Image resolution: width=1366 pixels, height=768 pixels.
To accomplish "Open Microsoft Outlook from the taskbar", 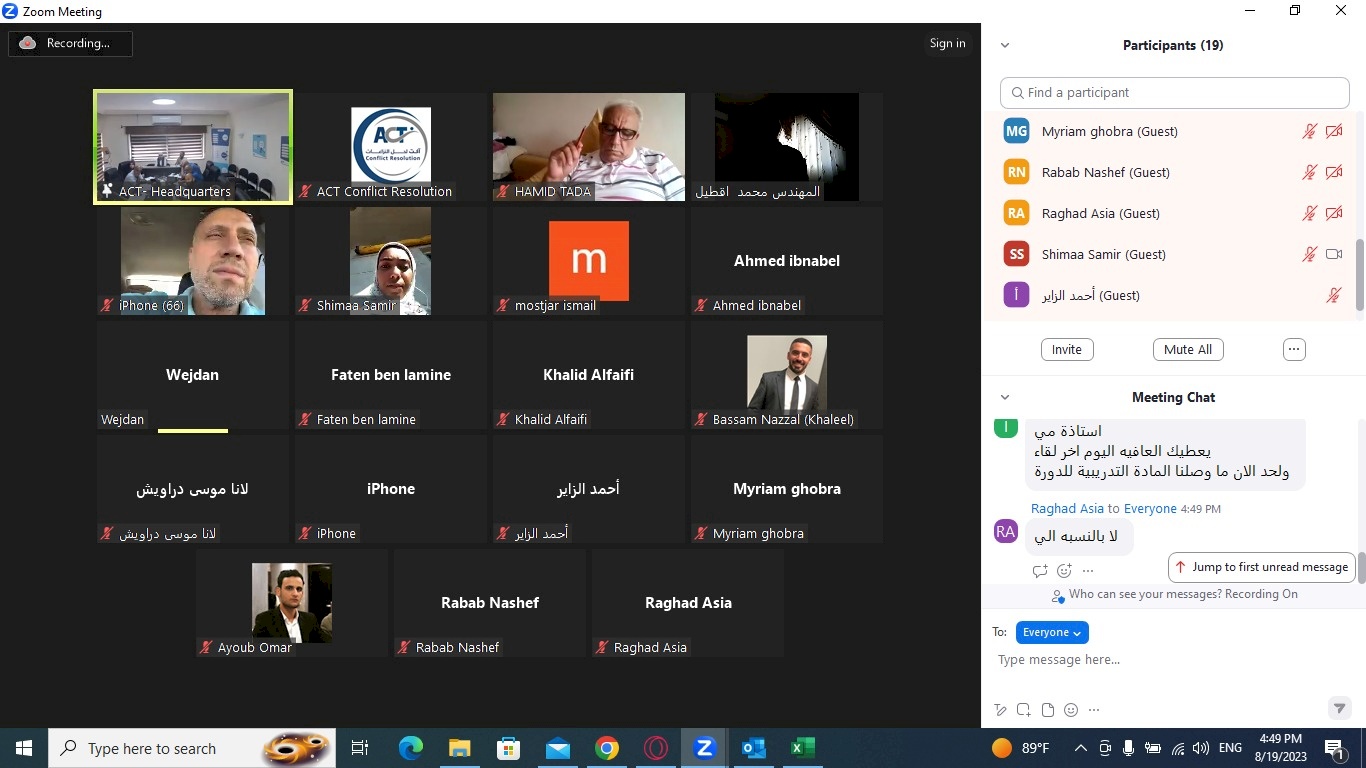I will click(x=753, y=748).
